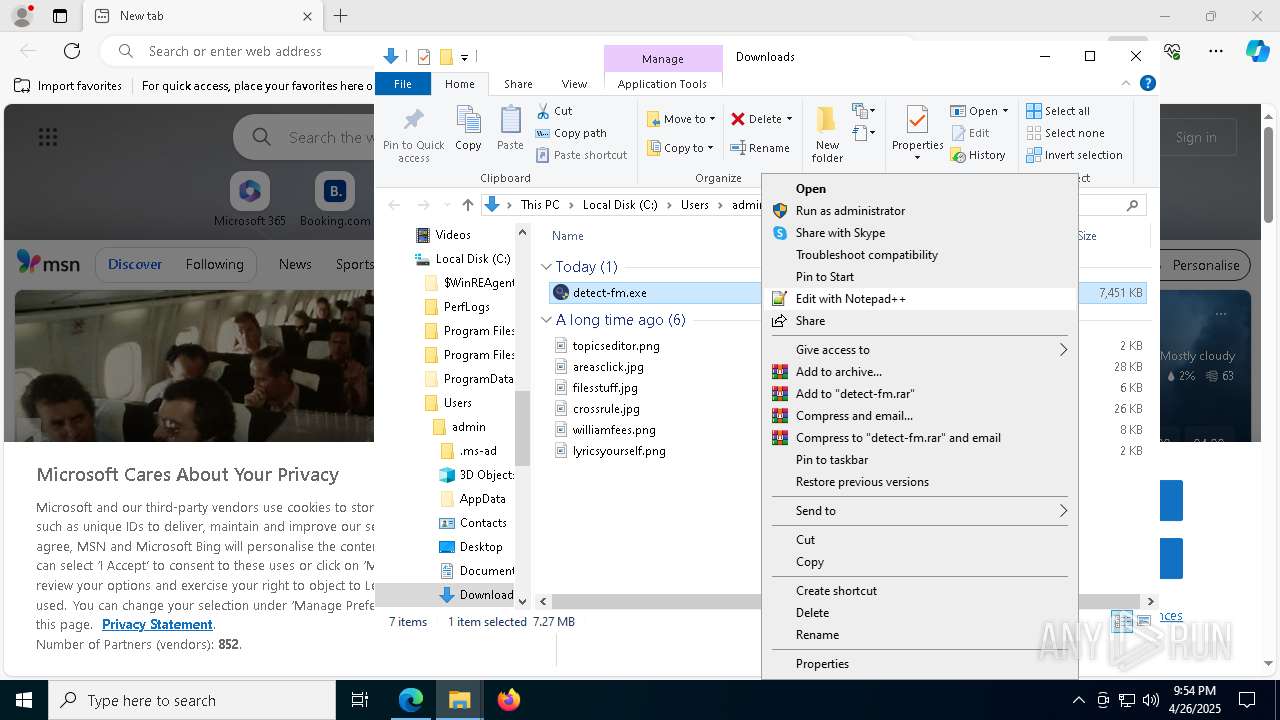
Task: Switch to the Share ribbon tab
Action: point(518,84)
